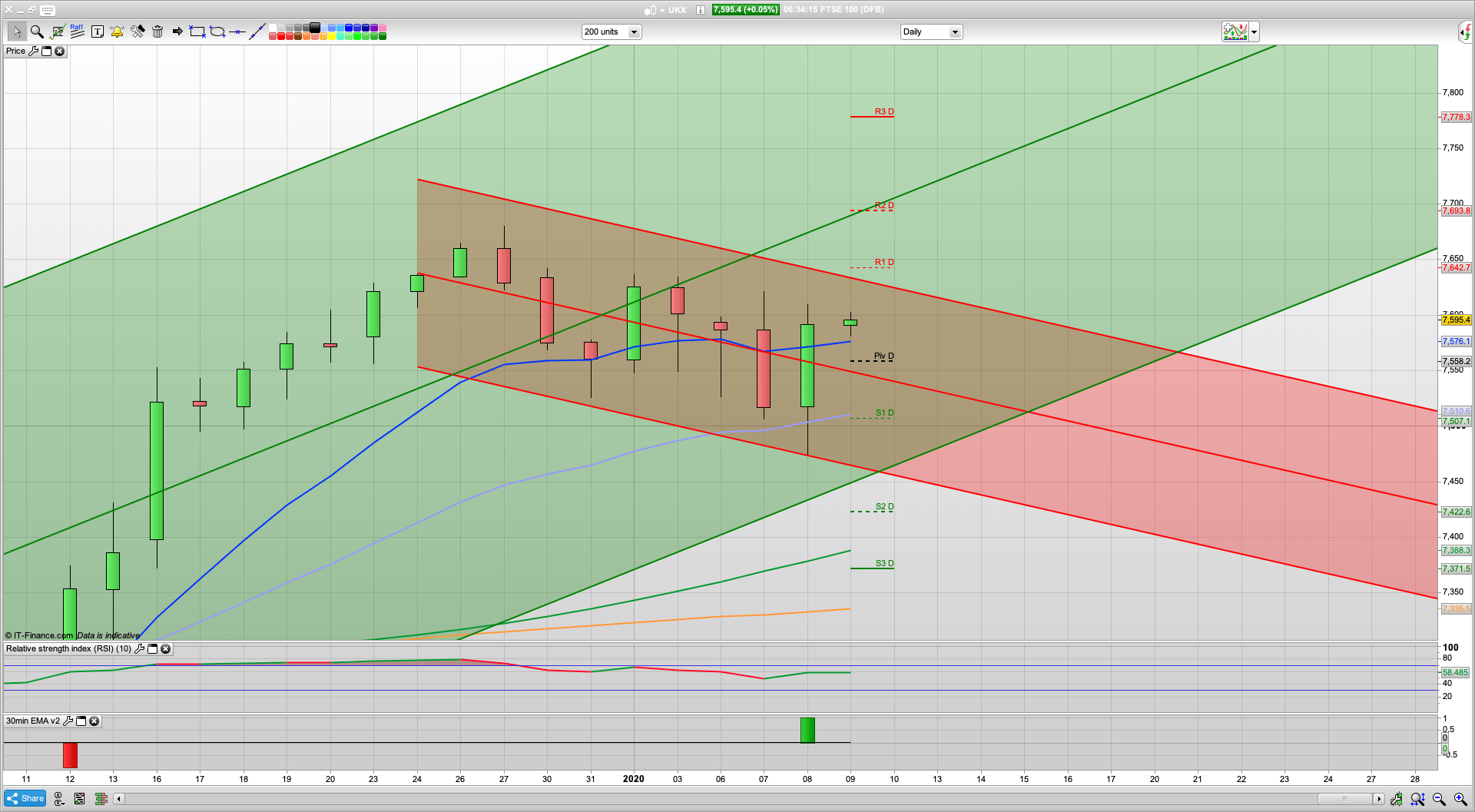Click the S1 D pivot label
The height and width of the screenshot is (812, 1475).
pos(885,413)
